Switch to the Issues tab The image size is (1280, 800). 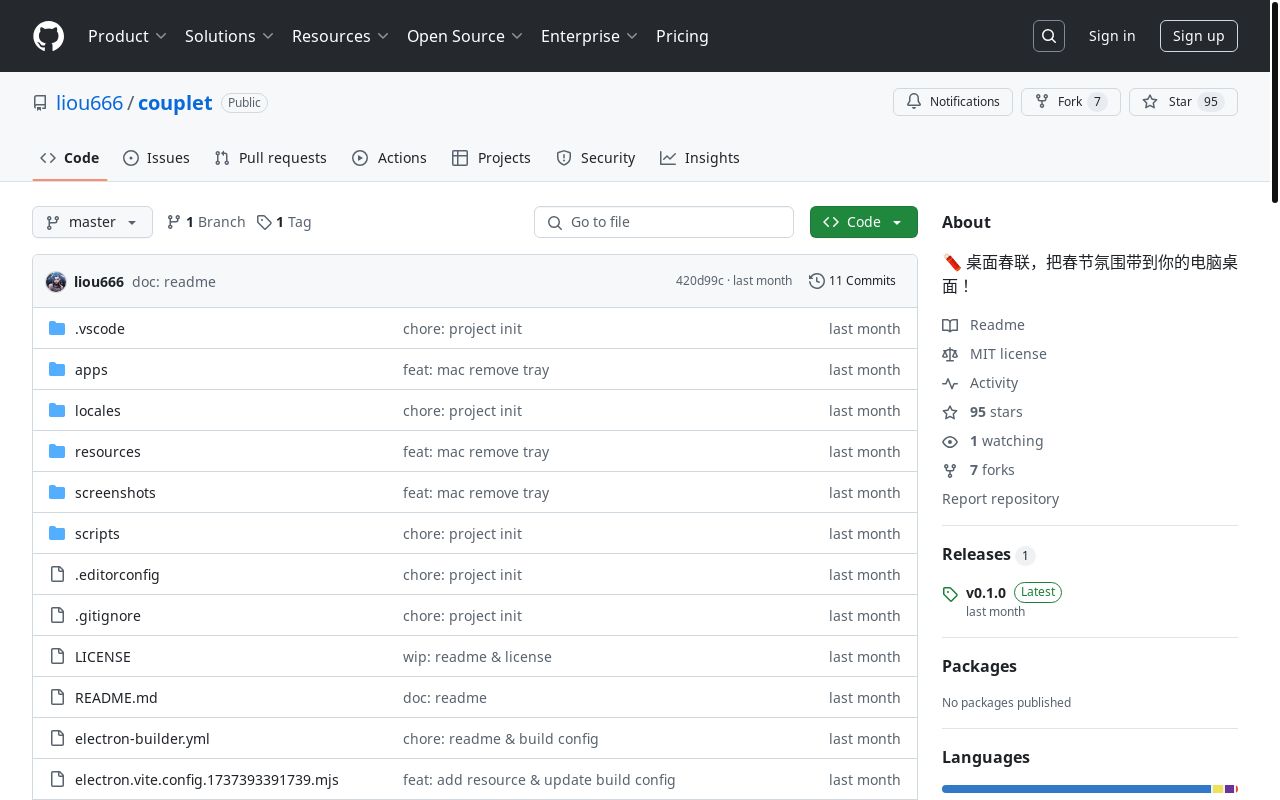pos(156,158)
